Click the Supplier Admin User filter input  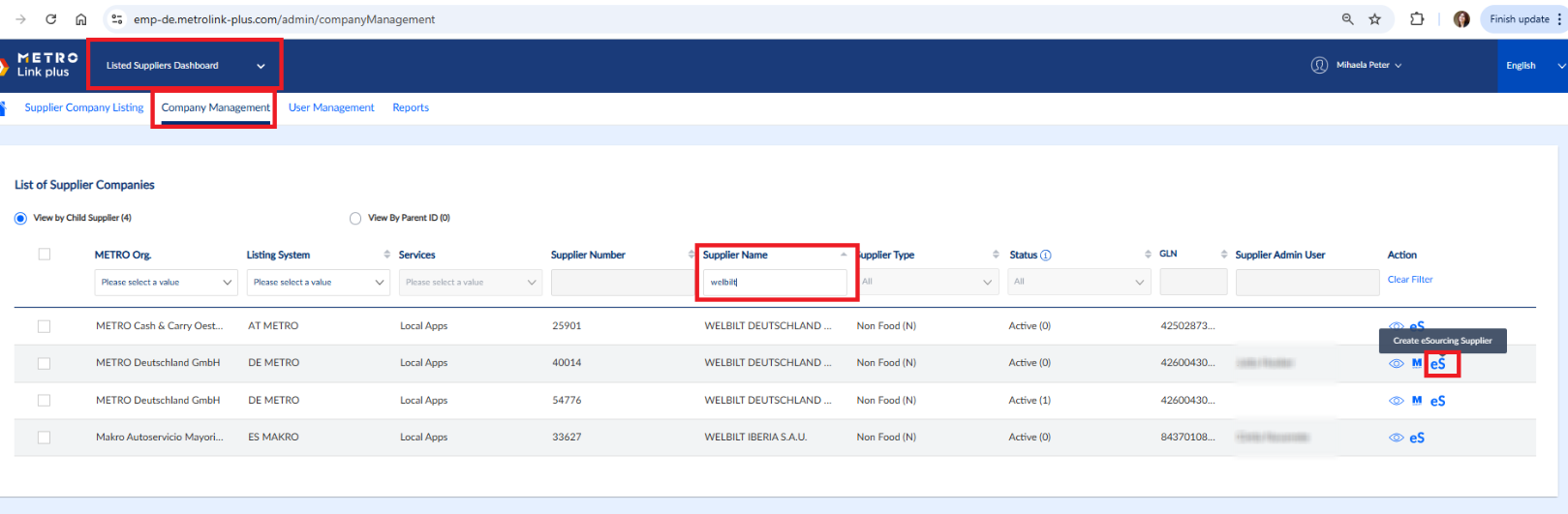point(1307,282)
